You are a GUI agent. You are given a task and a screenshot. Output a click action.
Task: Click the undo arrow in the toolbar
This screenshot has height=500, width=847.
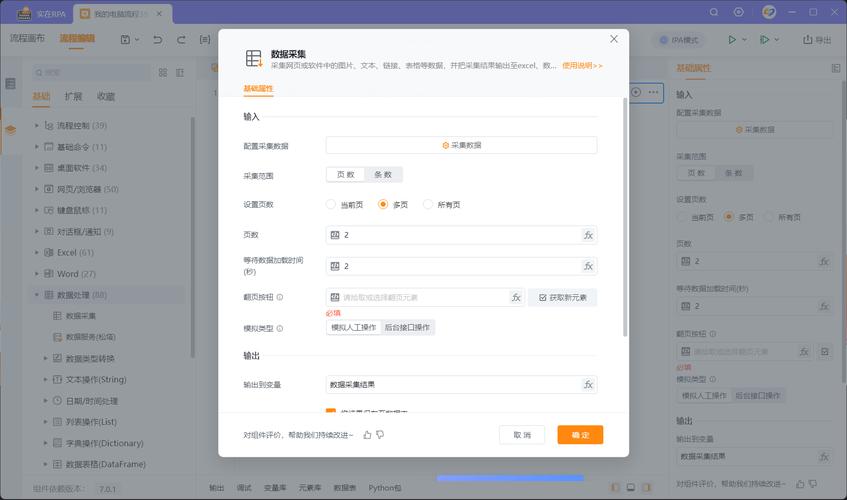click(158, 39)
